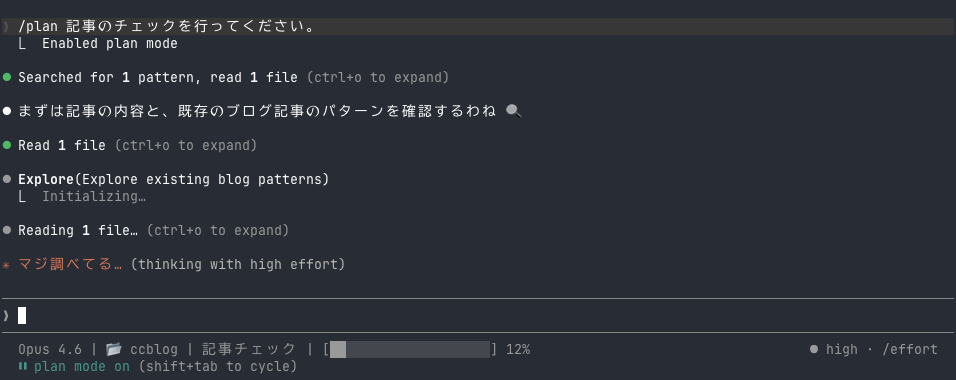Viewport: 956px width, 380px height.
Task: Expand the Read 1 file result
Action: pos(62,145)
